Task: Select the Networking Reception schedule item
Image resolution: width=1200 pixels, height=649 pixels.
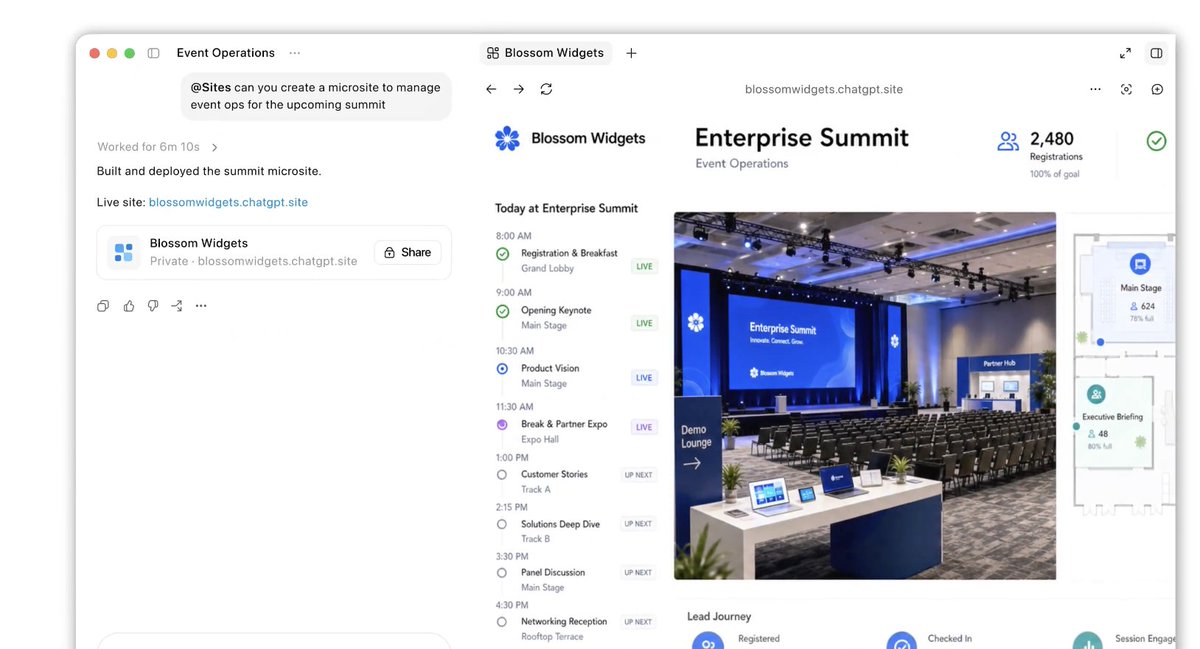Action: pos(576,629)
